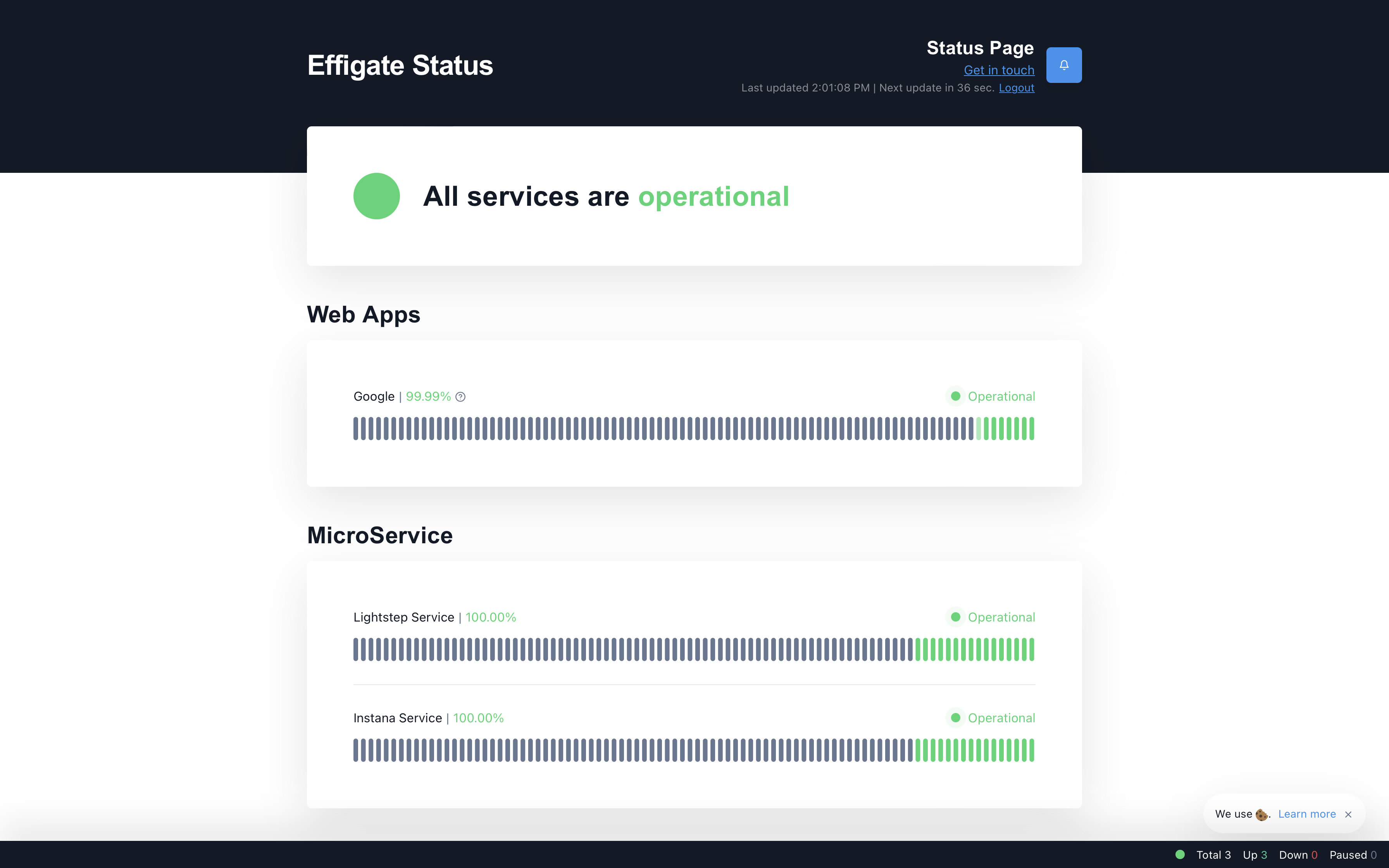
Task: Click the first gray bar of Instana uptime
Action: click(356, 750)
